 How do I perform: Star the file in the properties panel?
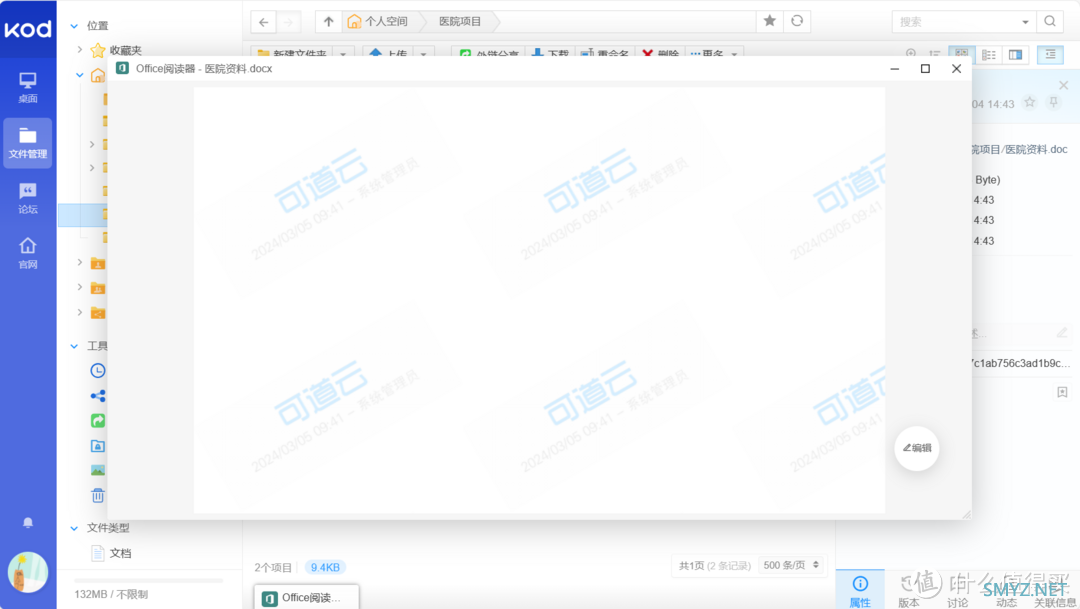point(1030,103)
